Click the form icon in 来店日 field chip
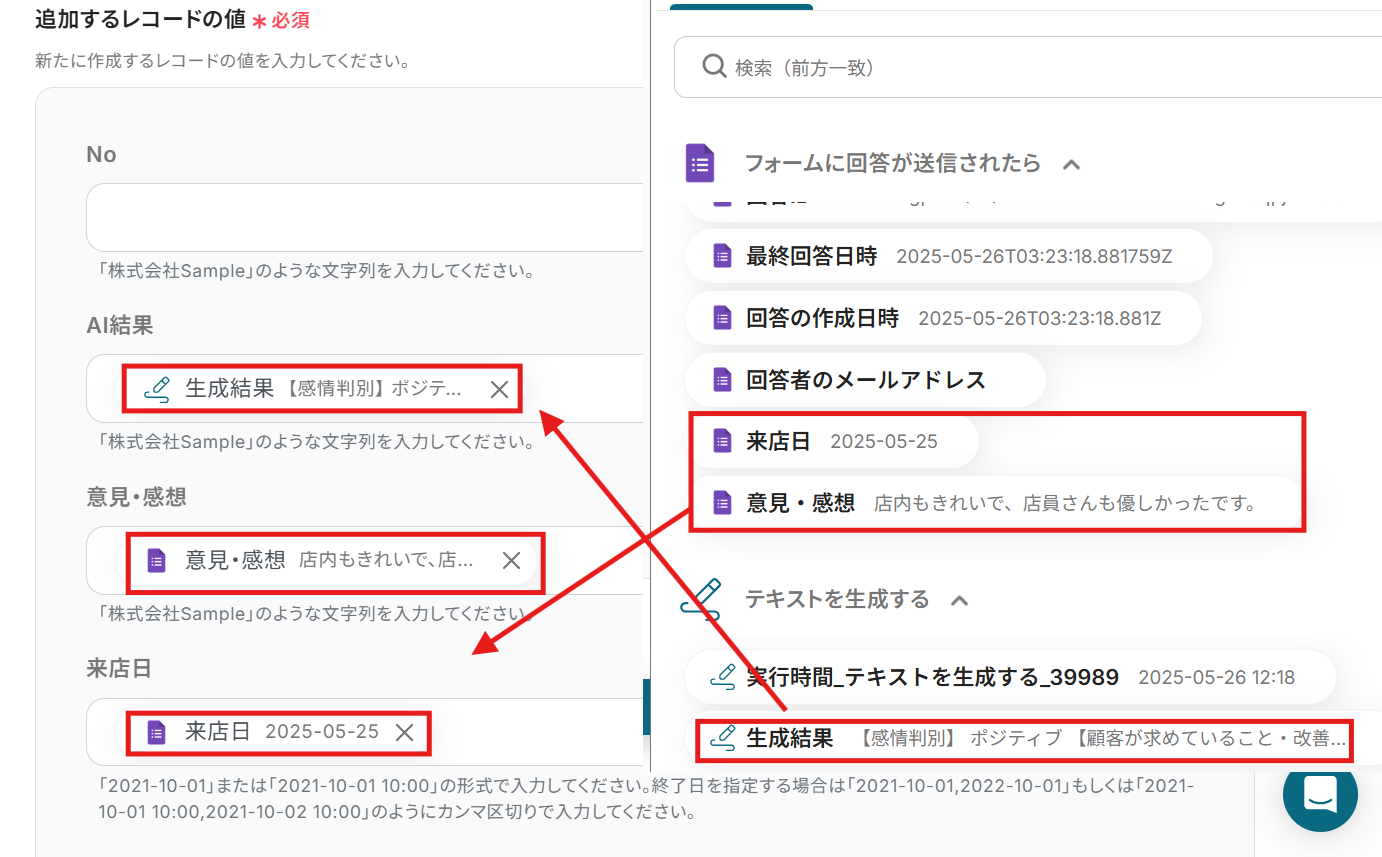This screenshot has height=857, width=1382. point(156,732)
